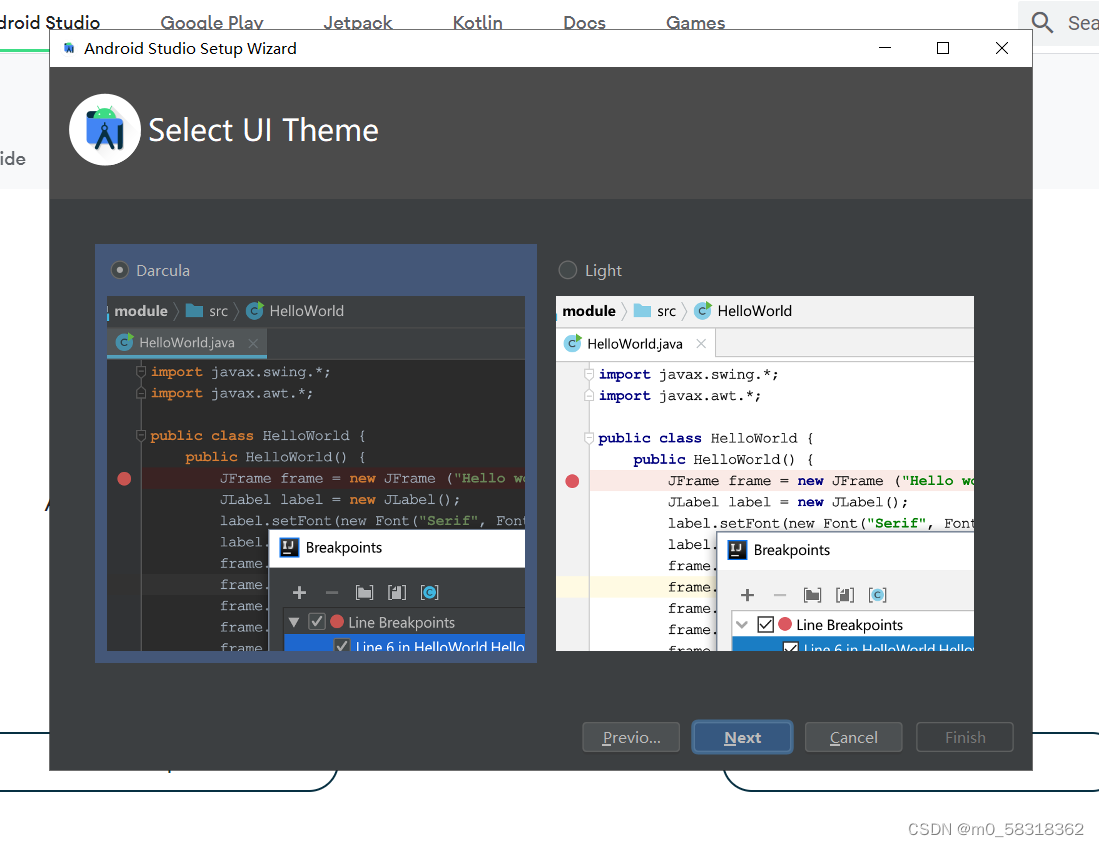Viewport: 1099px width, 847px height.
Task: Minimize the Setup Wizard window
Action: click(x=885, y=48)
